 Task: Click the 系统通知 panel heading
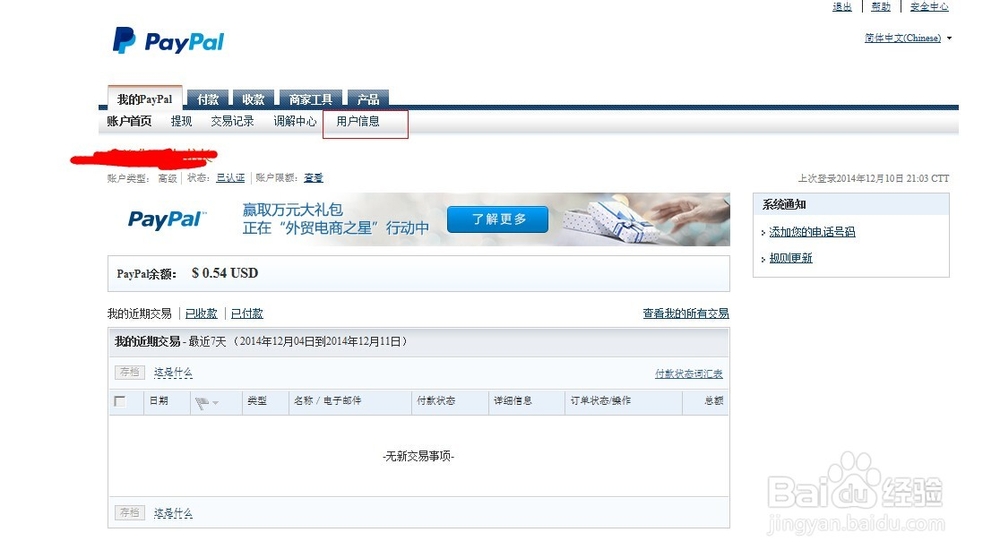point(784,205)
